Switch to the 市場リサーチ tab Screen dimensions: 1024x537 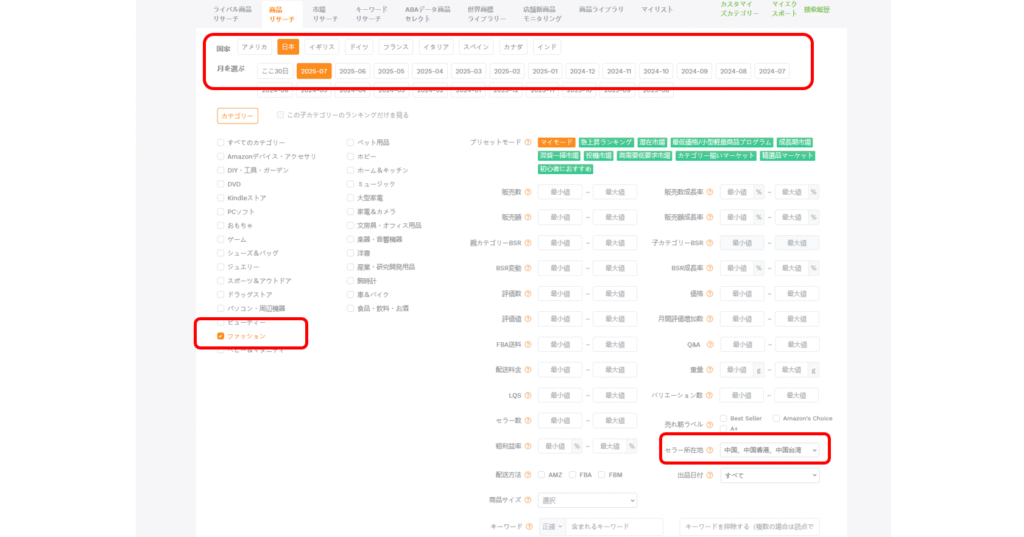[325, 14]
